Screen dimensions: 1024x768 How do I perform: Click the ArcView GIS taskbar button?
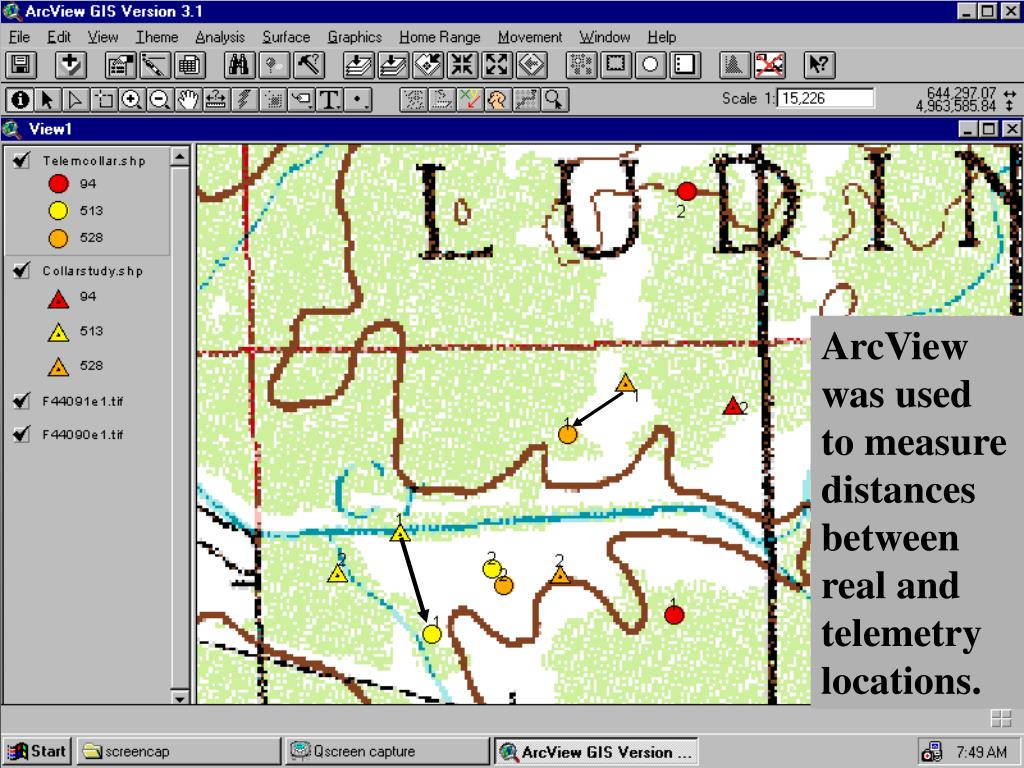tap(596, 751)
